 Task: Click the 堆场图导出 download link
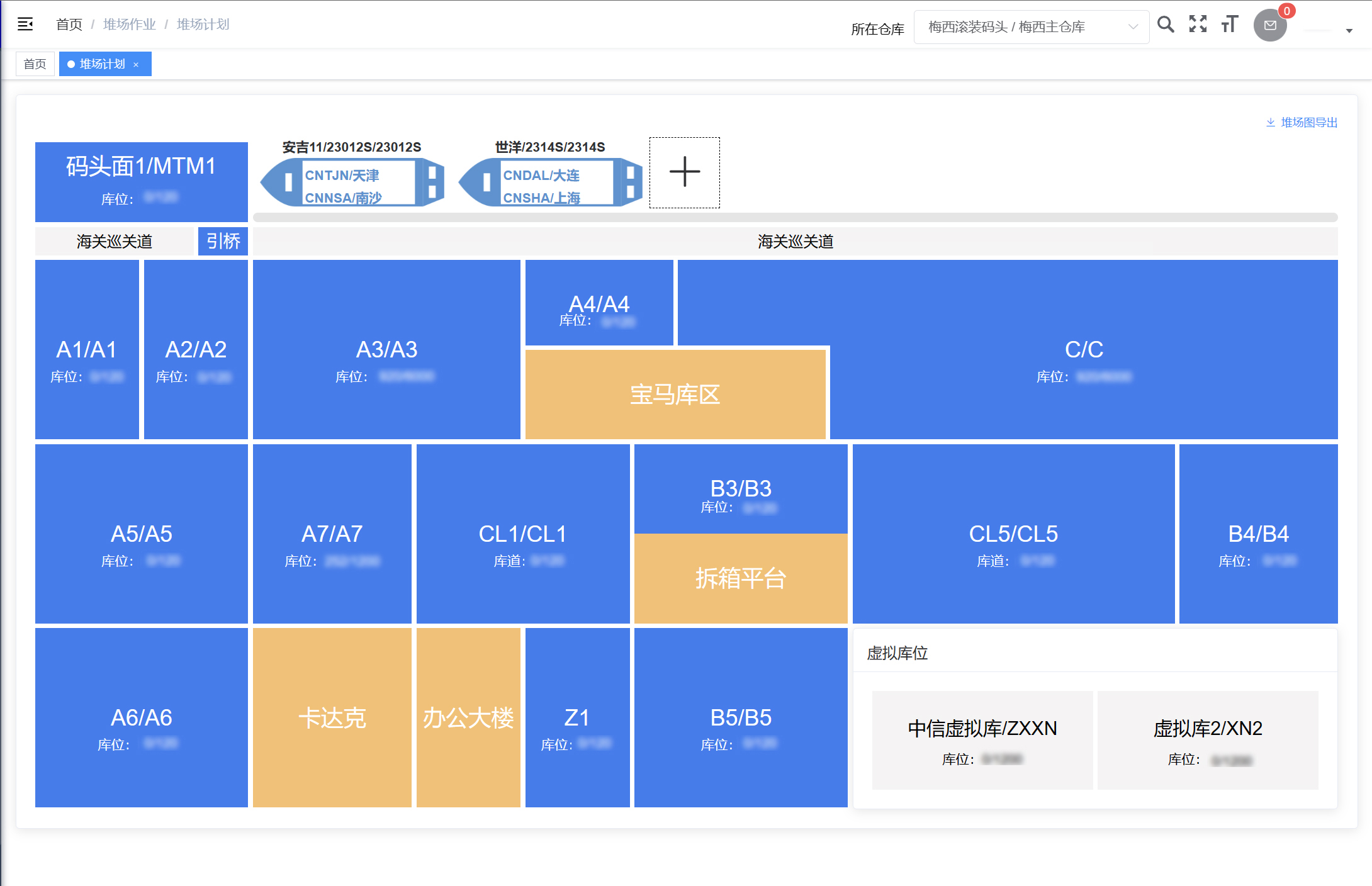point(1302,123)
